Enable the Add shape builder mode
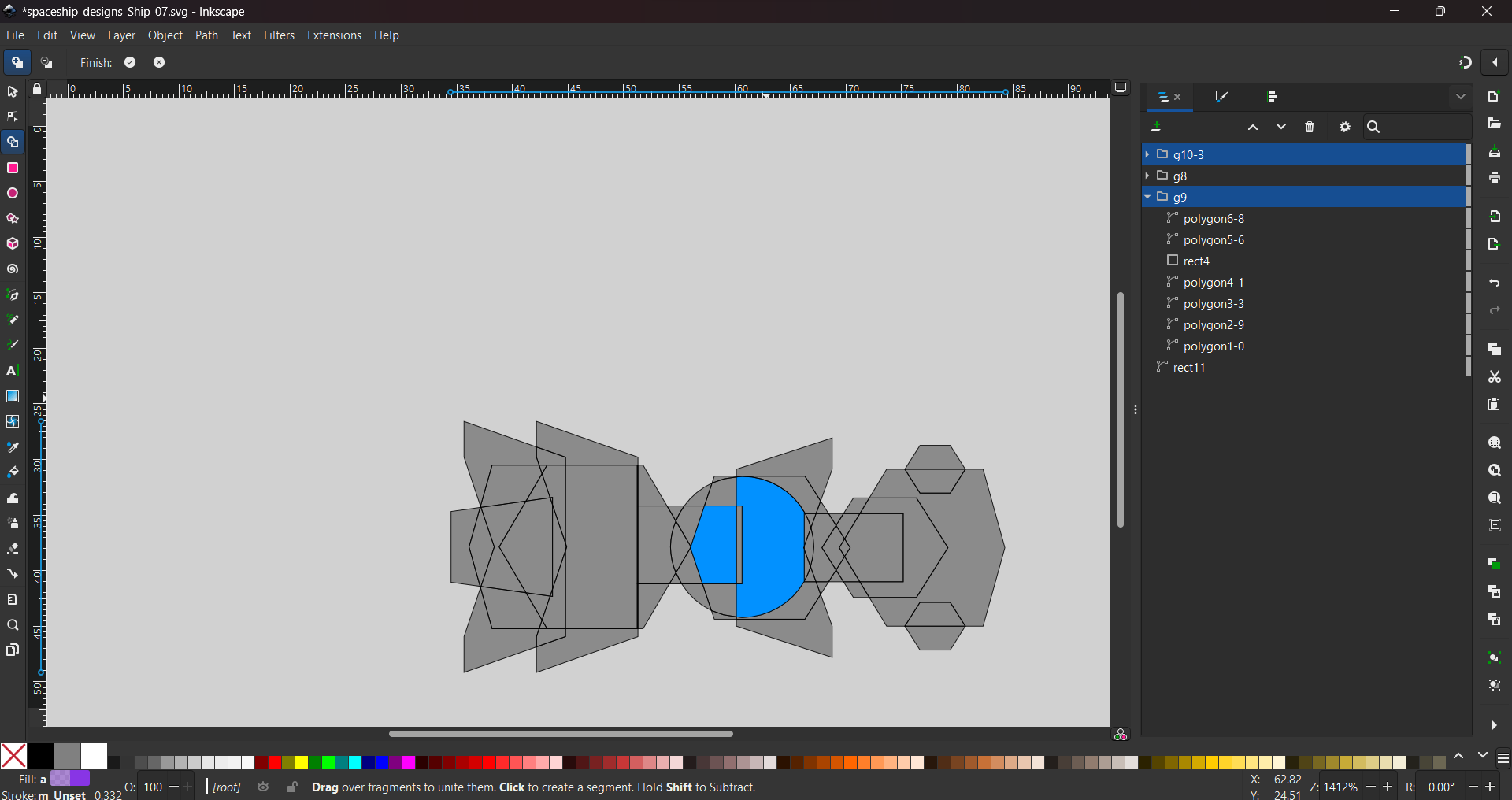 coord(17,63)
